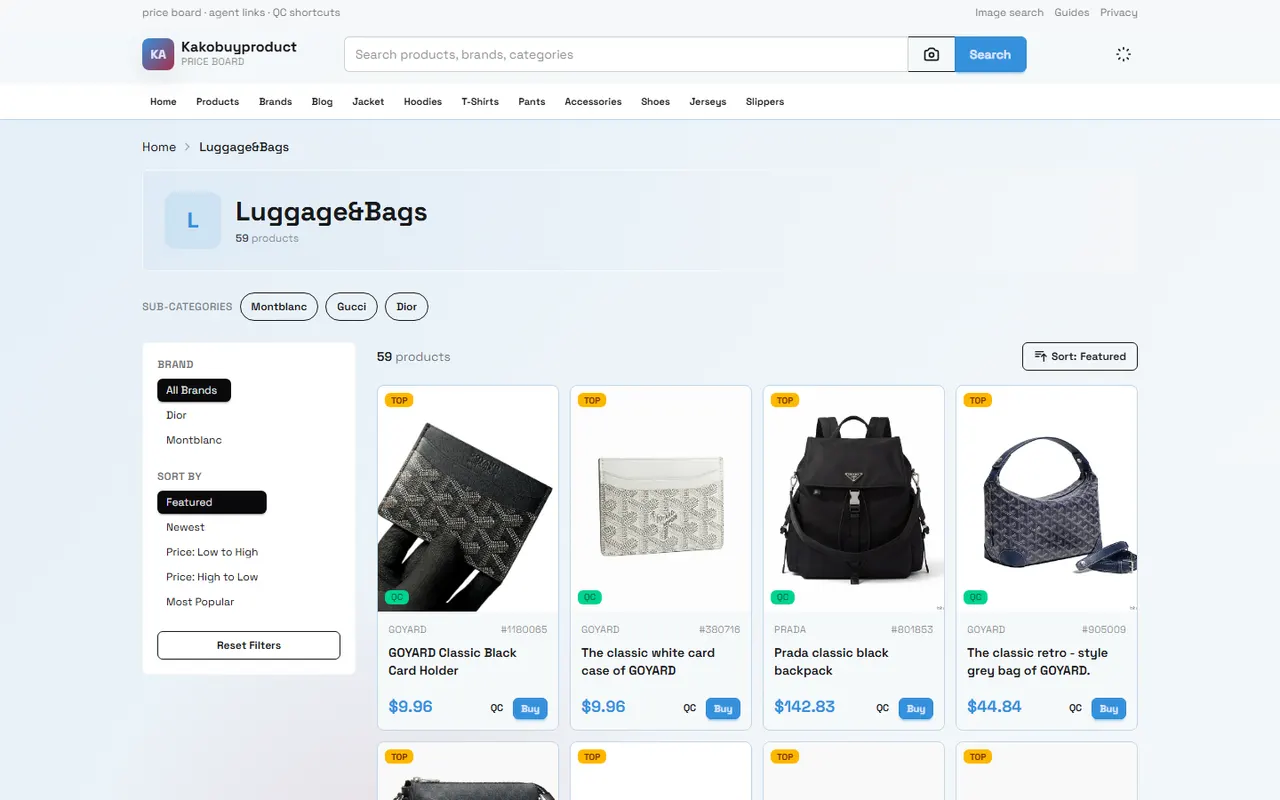Click the L category avatar tile

click(x=193, y=220)
